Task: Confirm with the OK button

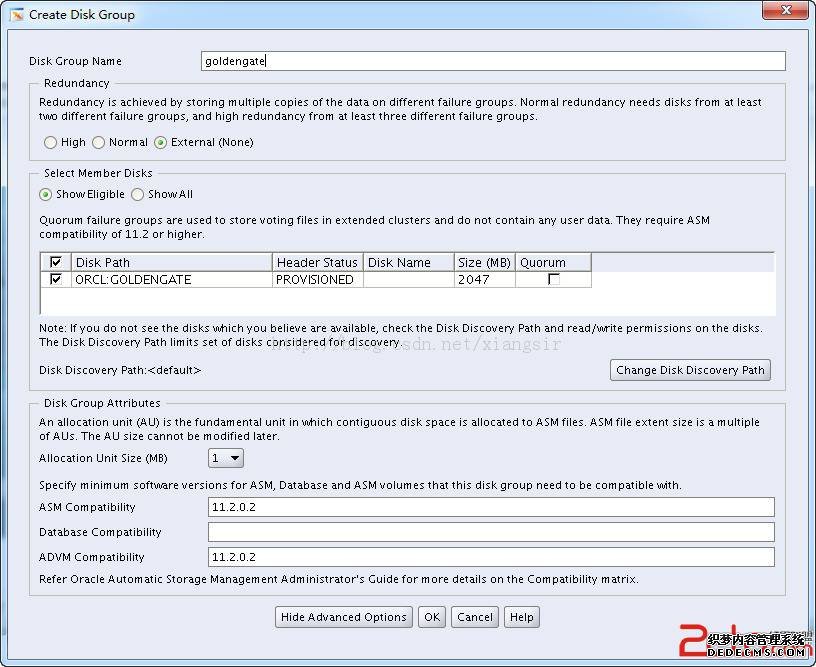Action: pos(431,617)
